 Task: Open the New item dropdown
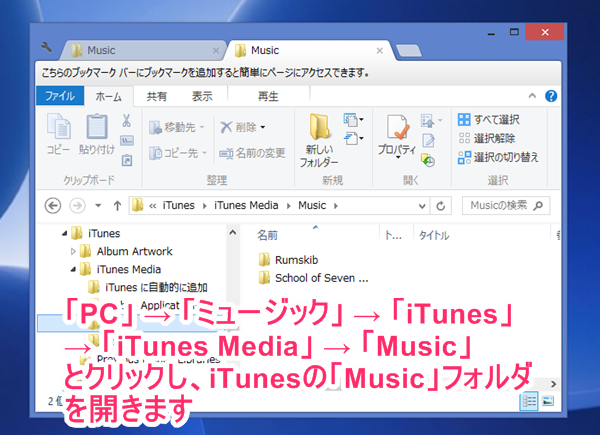[x=353, y=119]
